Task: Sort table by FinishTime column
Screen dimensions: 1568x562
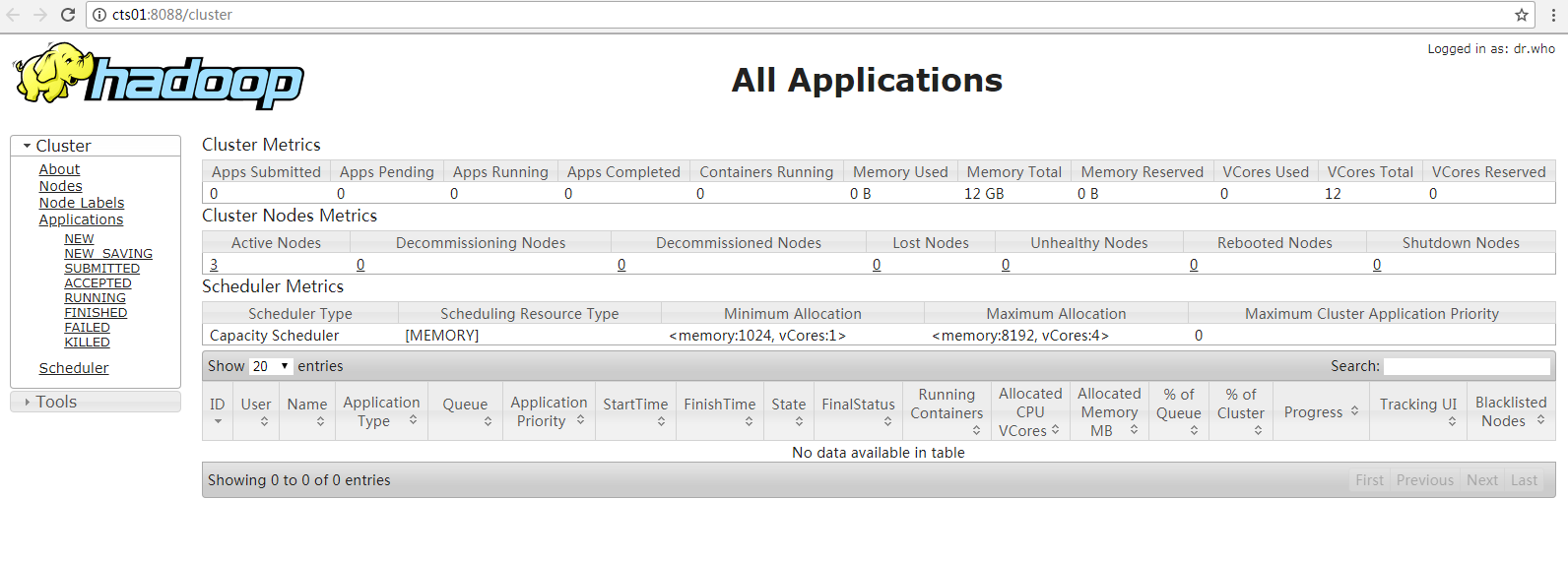Action: tap(720, 411)
